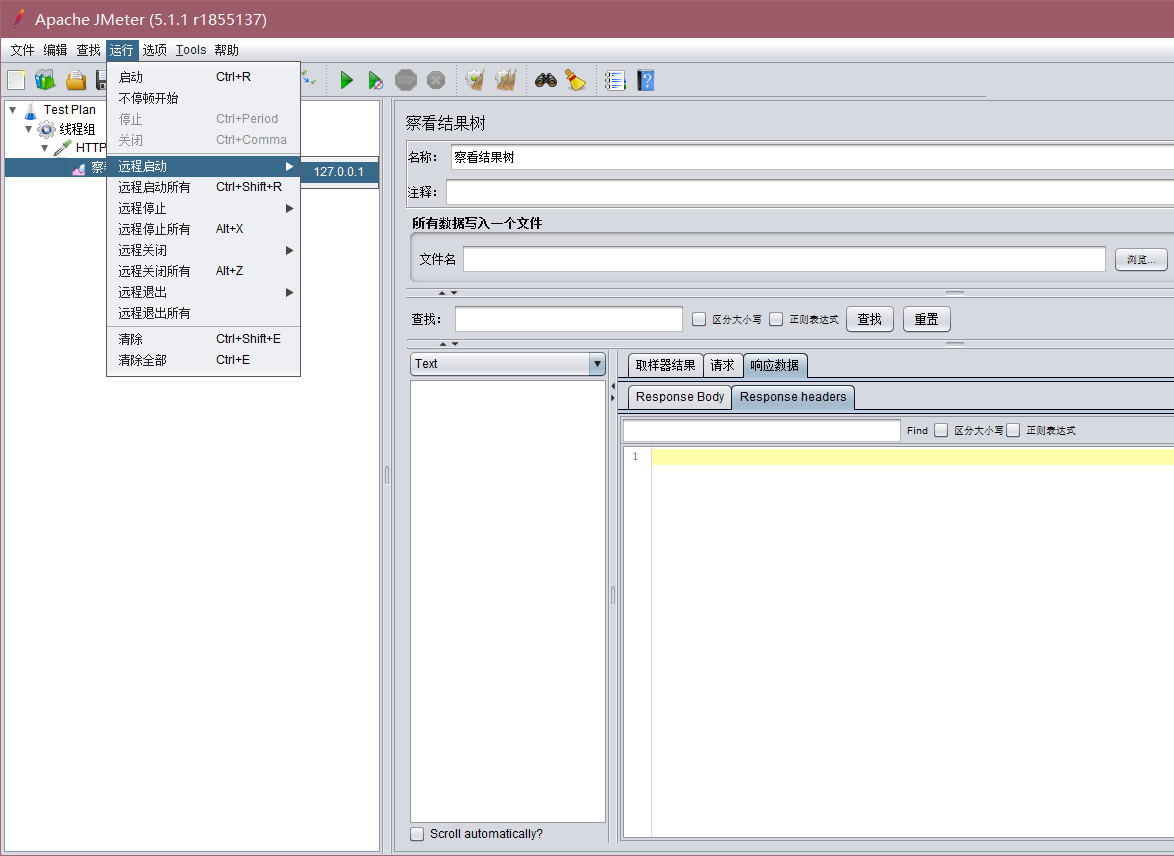Open the Templates toolbar icon

point(46,80)
